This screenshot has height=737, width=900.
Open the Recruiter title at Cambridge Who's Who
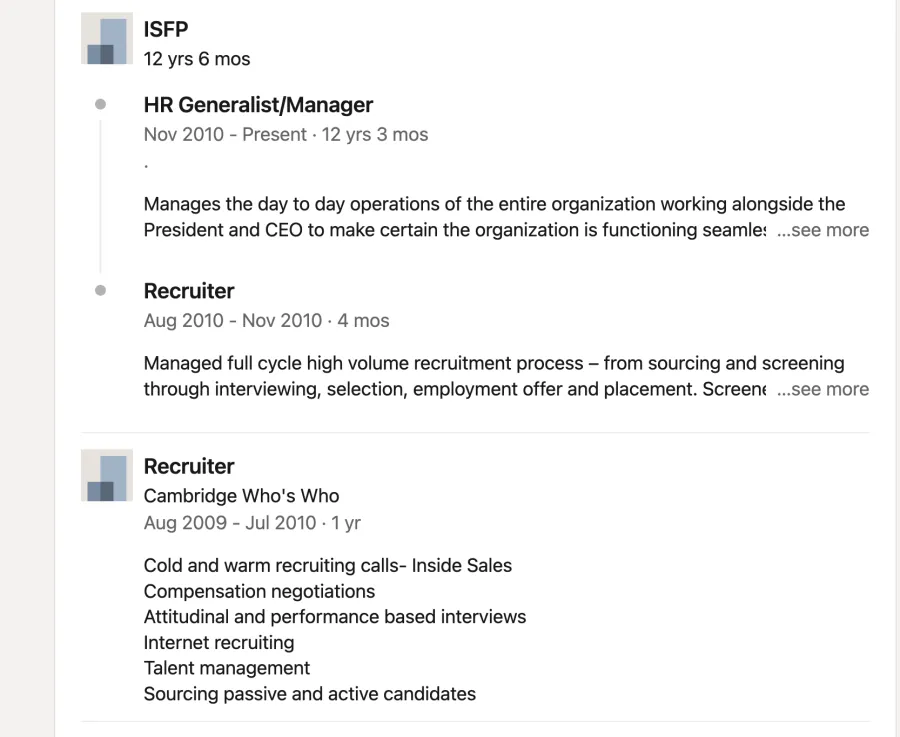click(189, 466)
